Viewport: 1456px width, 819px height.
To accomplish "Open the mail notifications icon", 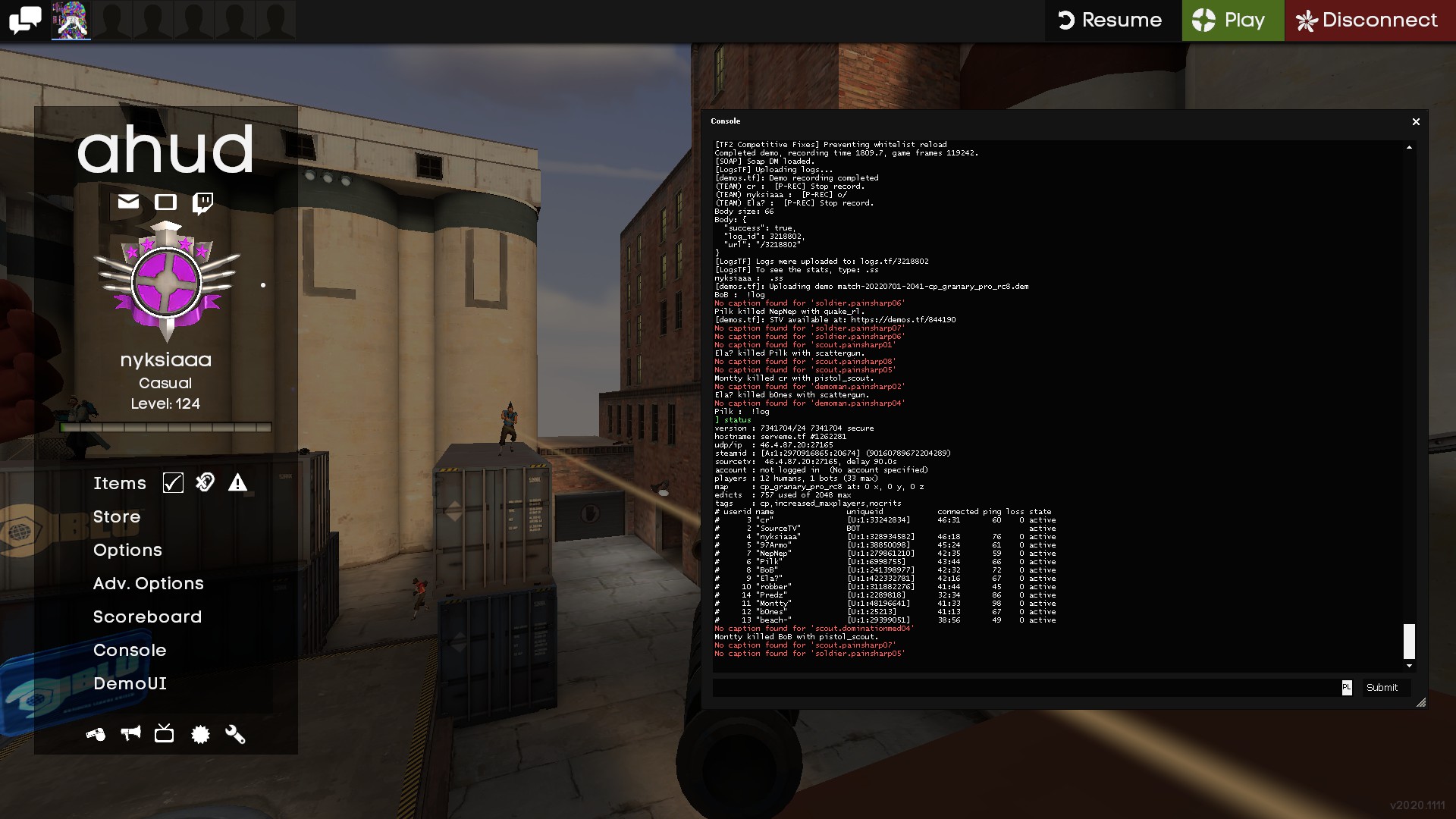I will 128,202.
